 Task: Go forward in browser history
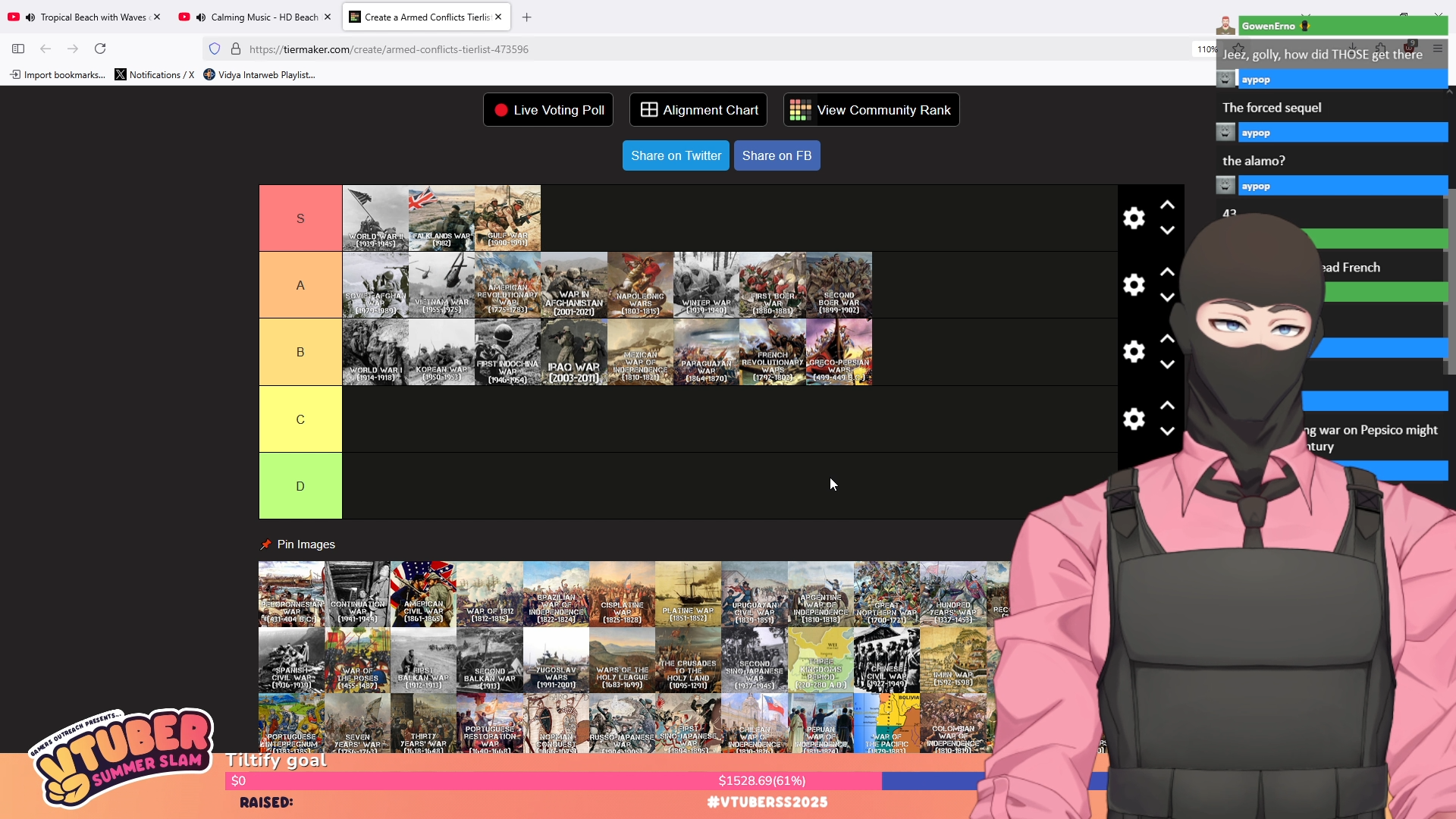tap(73, 49)
